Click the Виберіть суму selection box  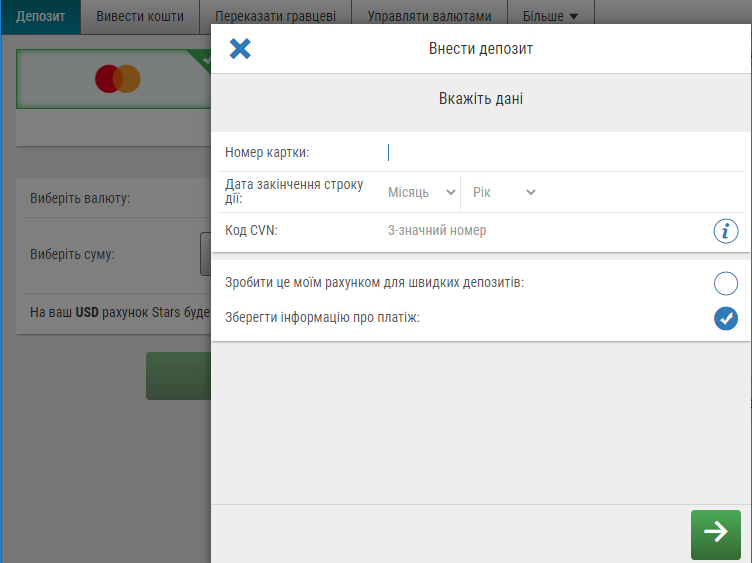205,253
